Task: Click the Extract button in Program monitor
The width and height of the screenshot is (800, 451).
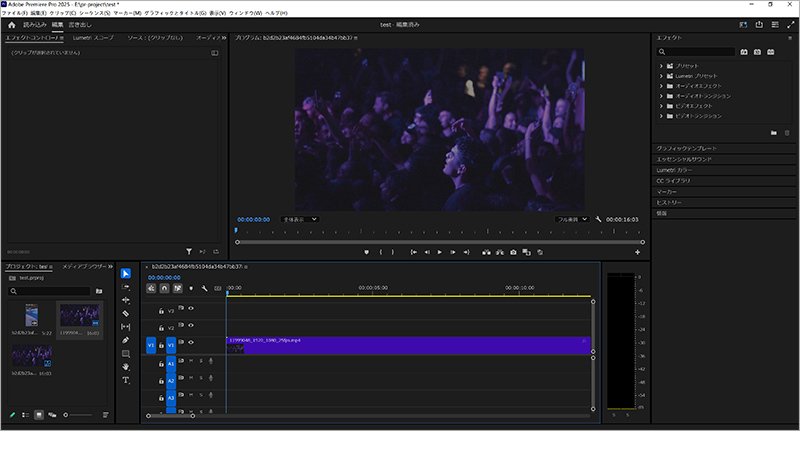Action: coord(499,252)
